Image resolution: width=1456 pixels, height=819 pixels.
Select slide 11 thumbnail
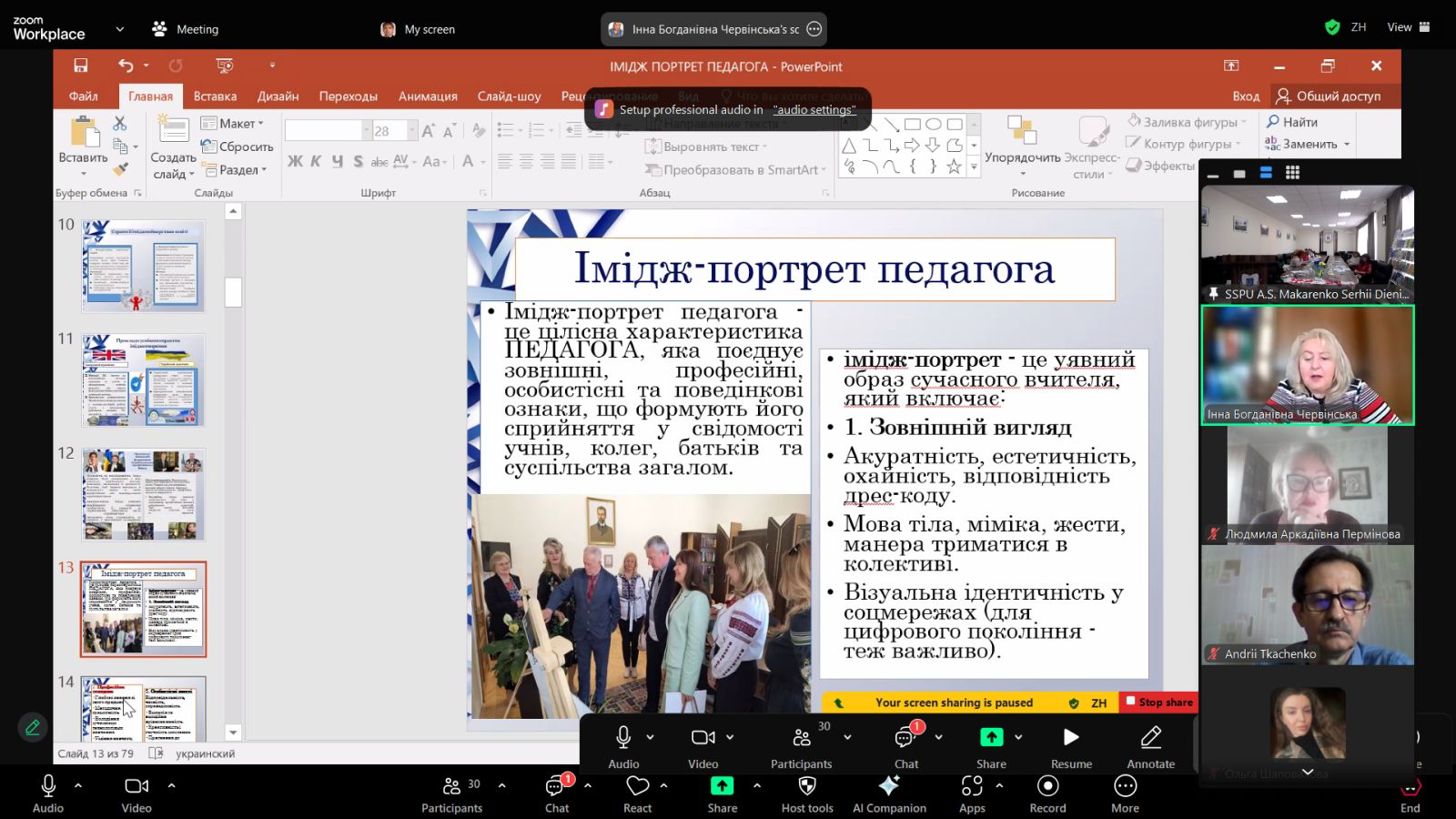[144, 380]
